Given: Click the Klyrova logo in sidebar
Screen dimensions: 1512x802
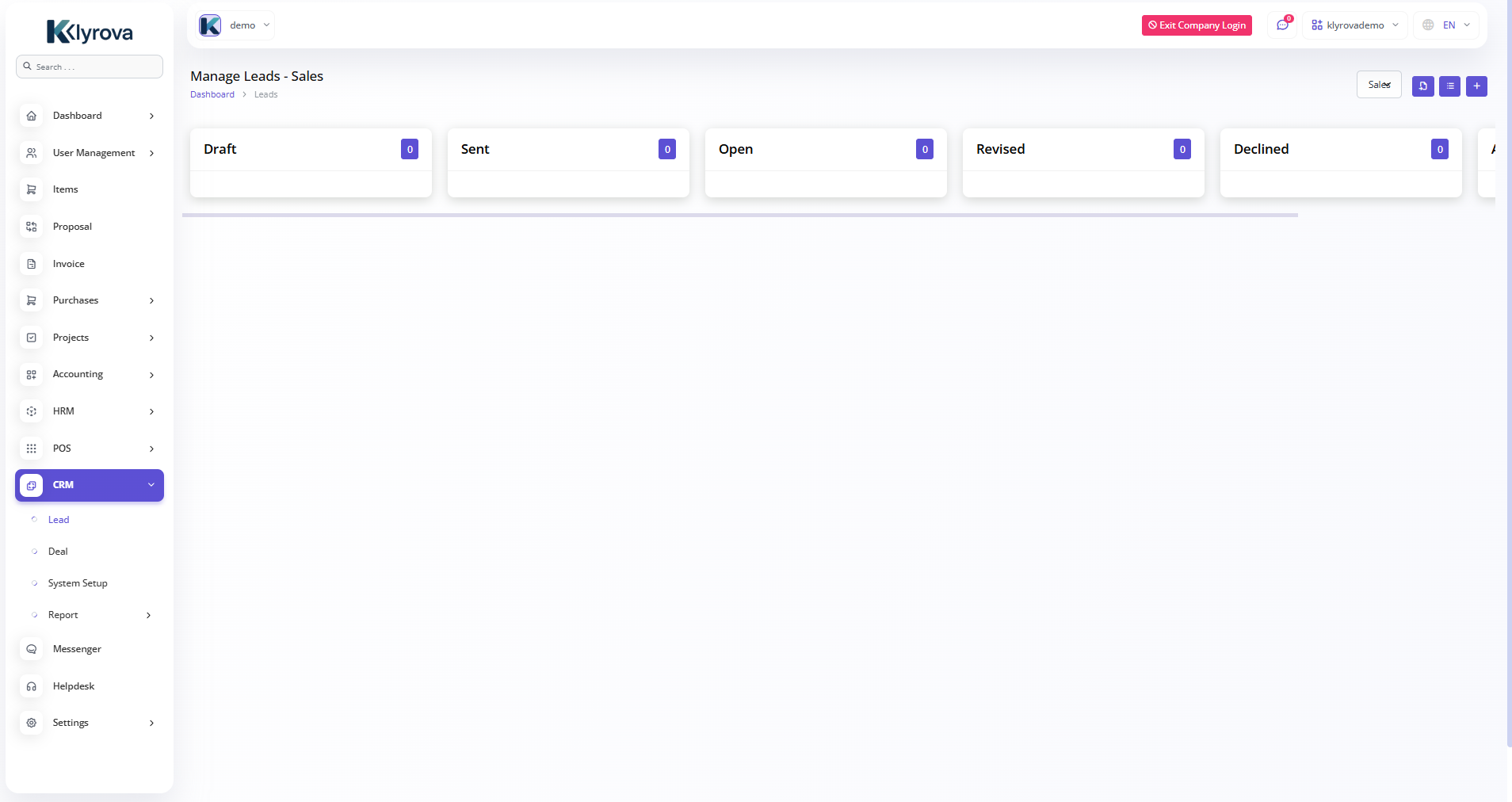Looking at the screenshot, I should [x=90, y=32].
